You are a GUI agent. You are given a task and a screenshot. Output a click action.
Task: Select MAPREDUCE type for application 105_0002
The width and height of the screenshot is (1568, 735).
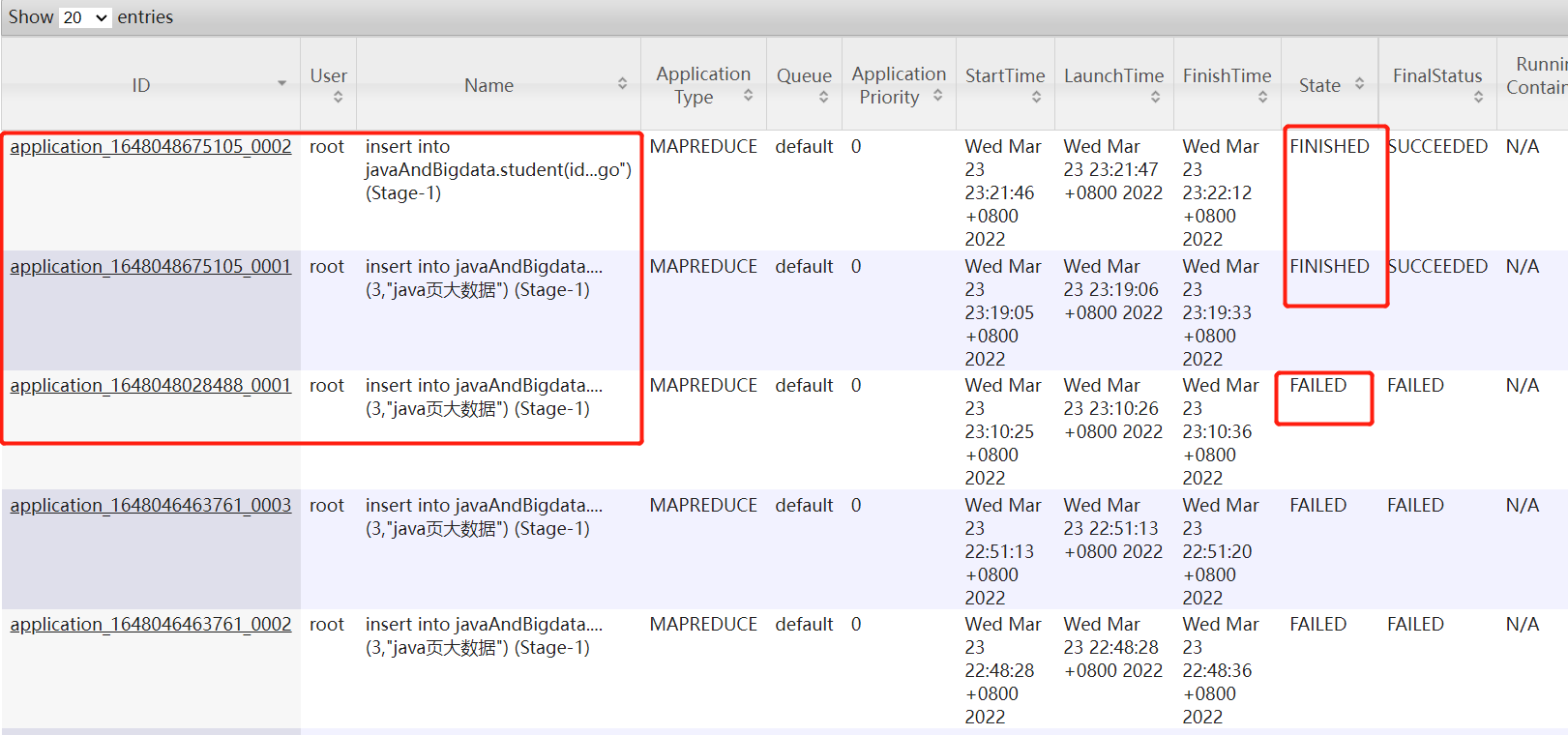tap(703, 146)
